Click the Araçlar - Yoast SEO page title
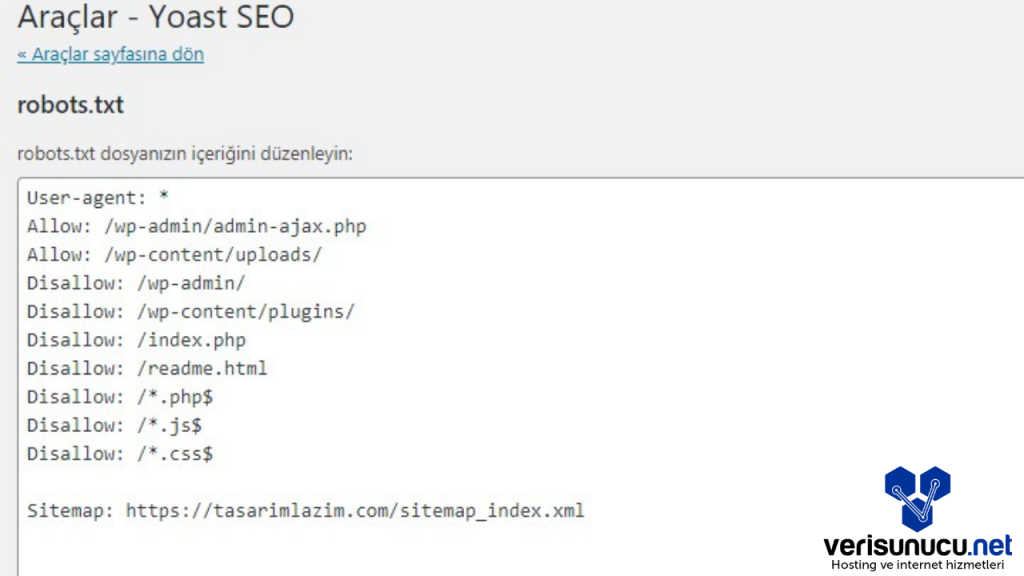 pos(156,17)
